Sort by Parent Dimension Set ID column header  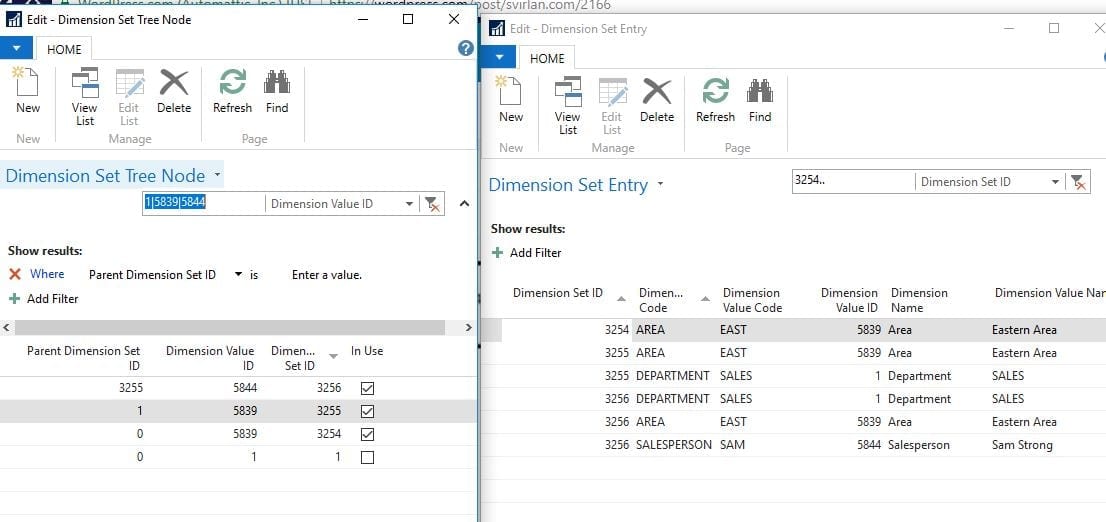83,358
